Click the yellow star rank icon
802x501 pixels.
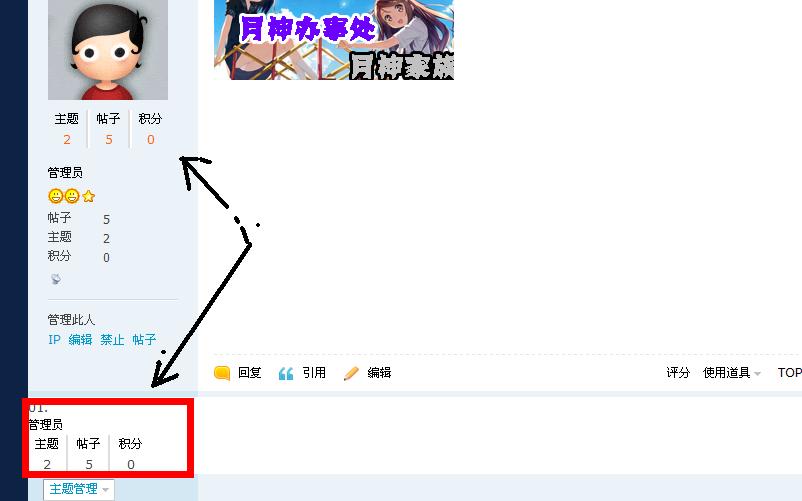pos(88,196)
